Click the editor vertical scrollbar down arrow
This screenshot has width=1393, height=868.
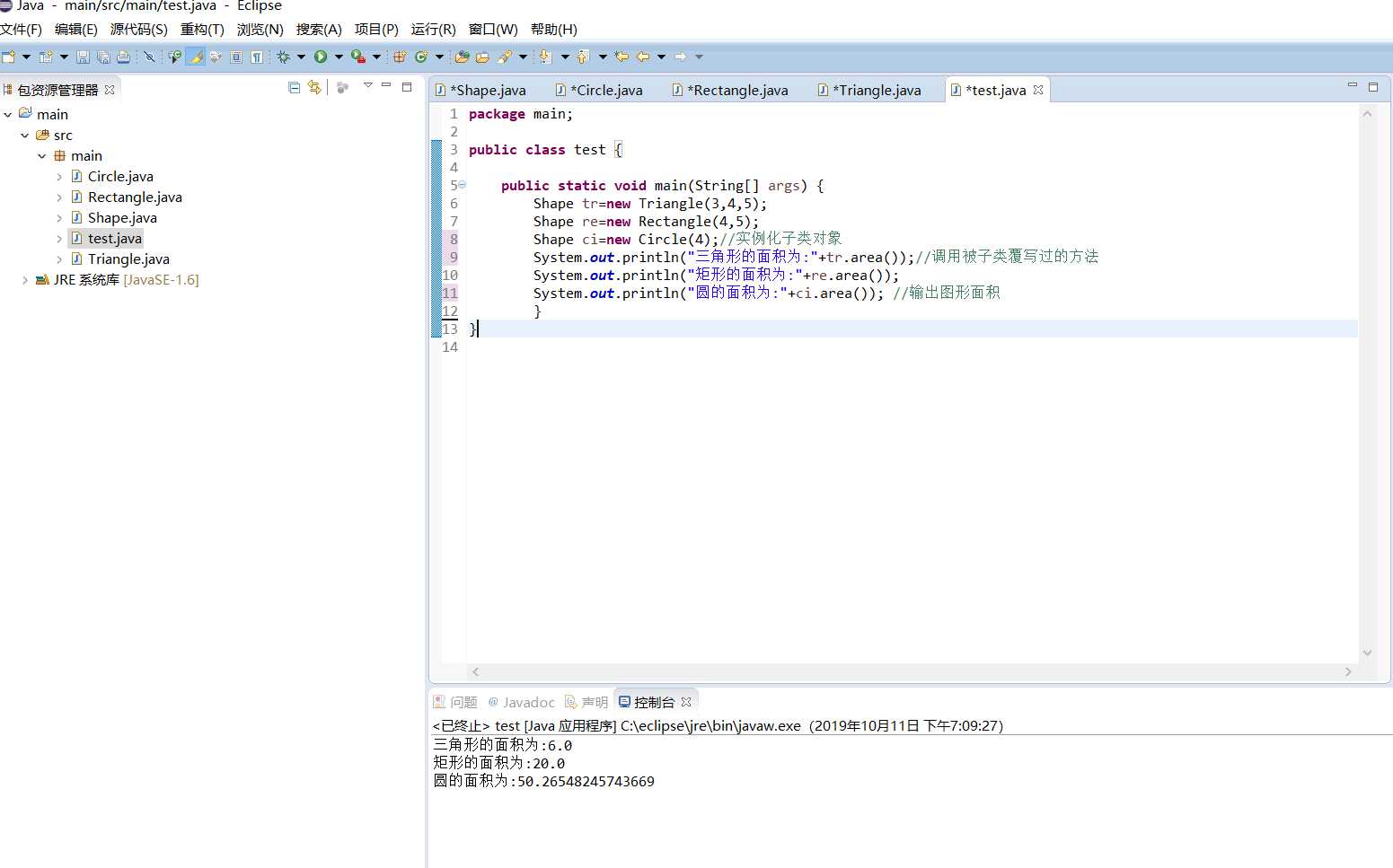(1367, 653)
